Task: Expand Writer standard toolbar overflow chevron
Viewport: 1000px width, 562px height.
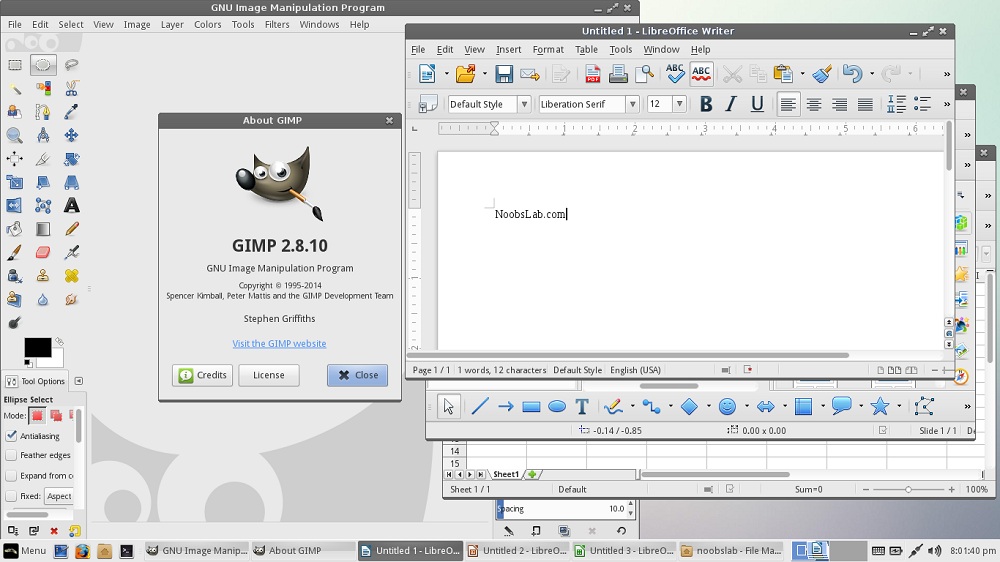Action: click(x=947, y=74)
